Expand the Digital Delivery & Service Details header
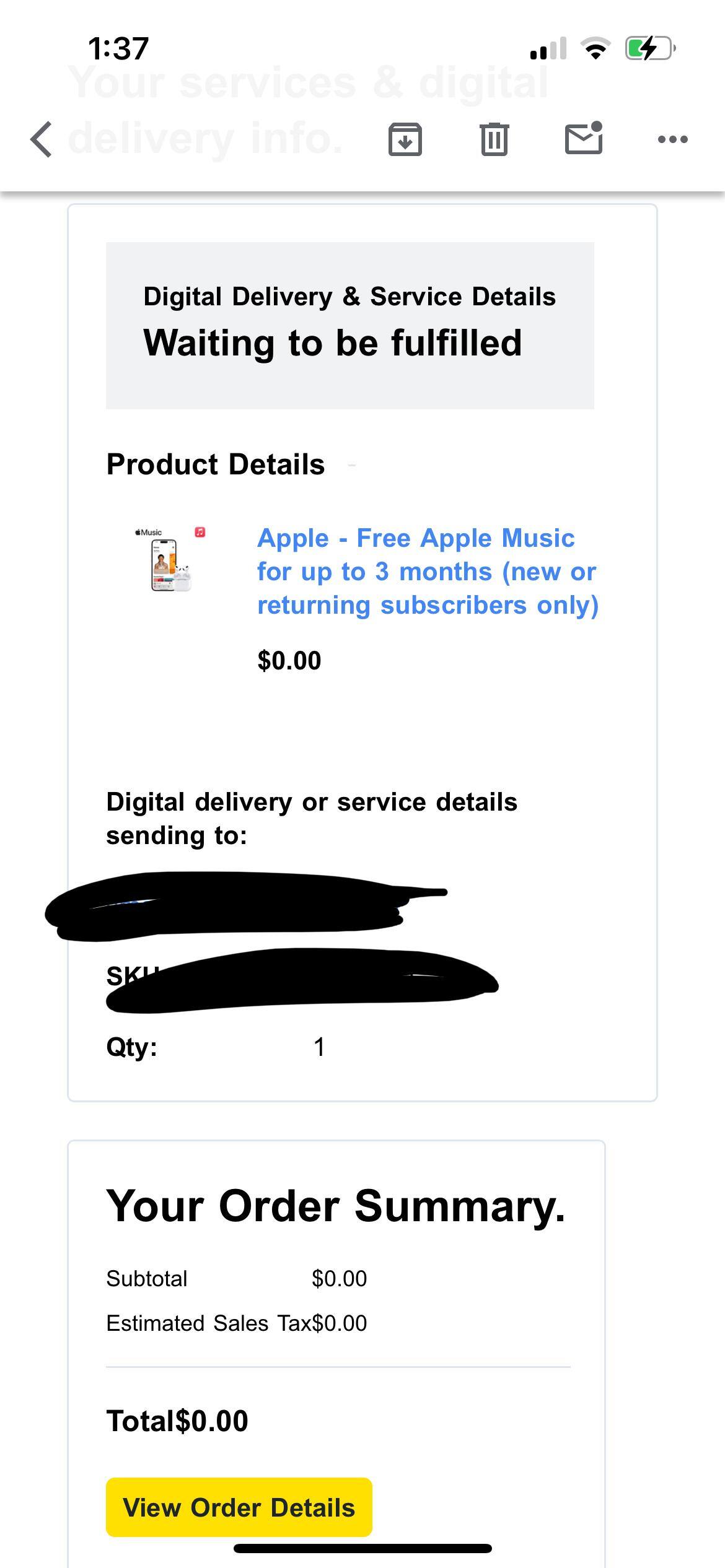Image resolution: width=725 pixels, height=1568 pixels. [x=349, y=296]
